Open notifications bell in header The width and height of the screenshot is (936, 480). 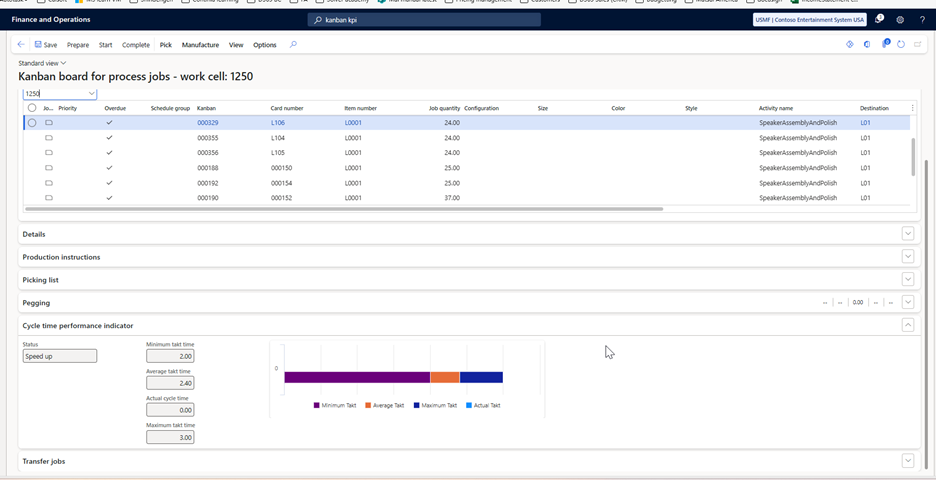point(879,20)
